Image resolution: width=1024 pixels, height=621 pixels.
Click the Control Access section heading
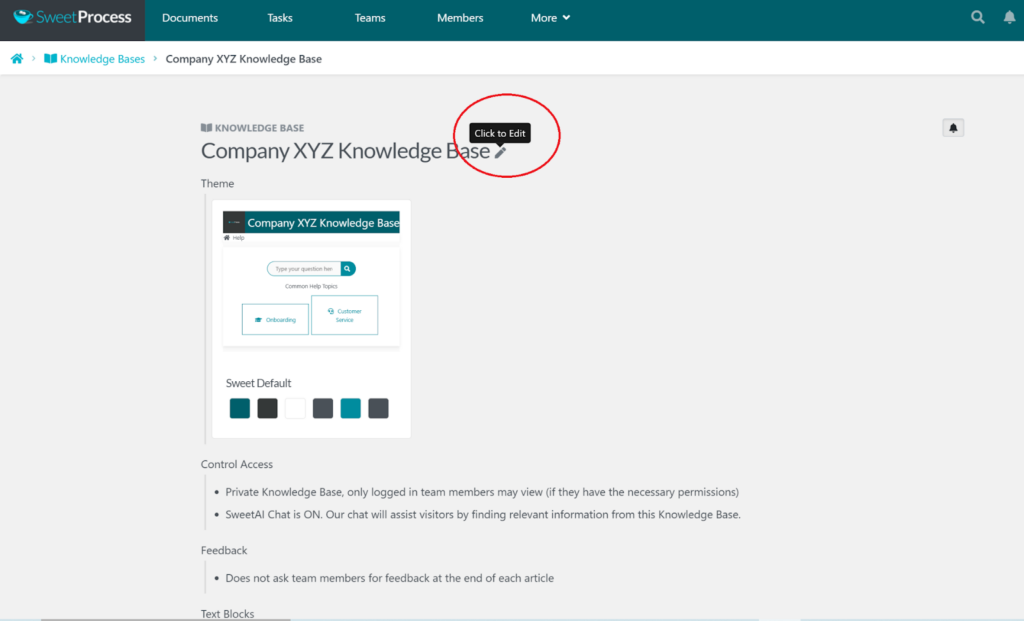point(236,464)
